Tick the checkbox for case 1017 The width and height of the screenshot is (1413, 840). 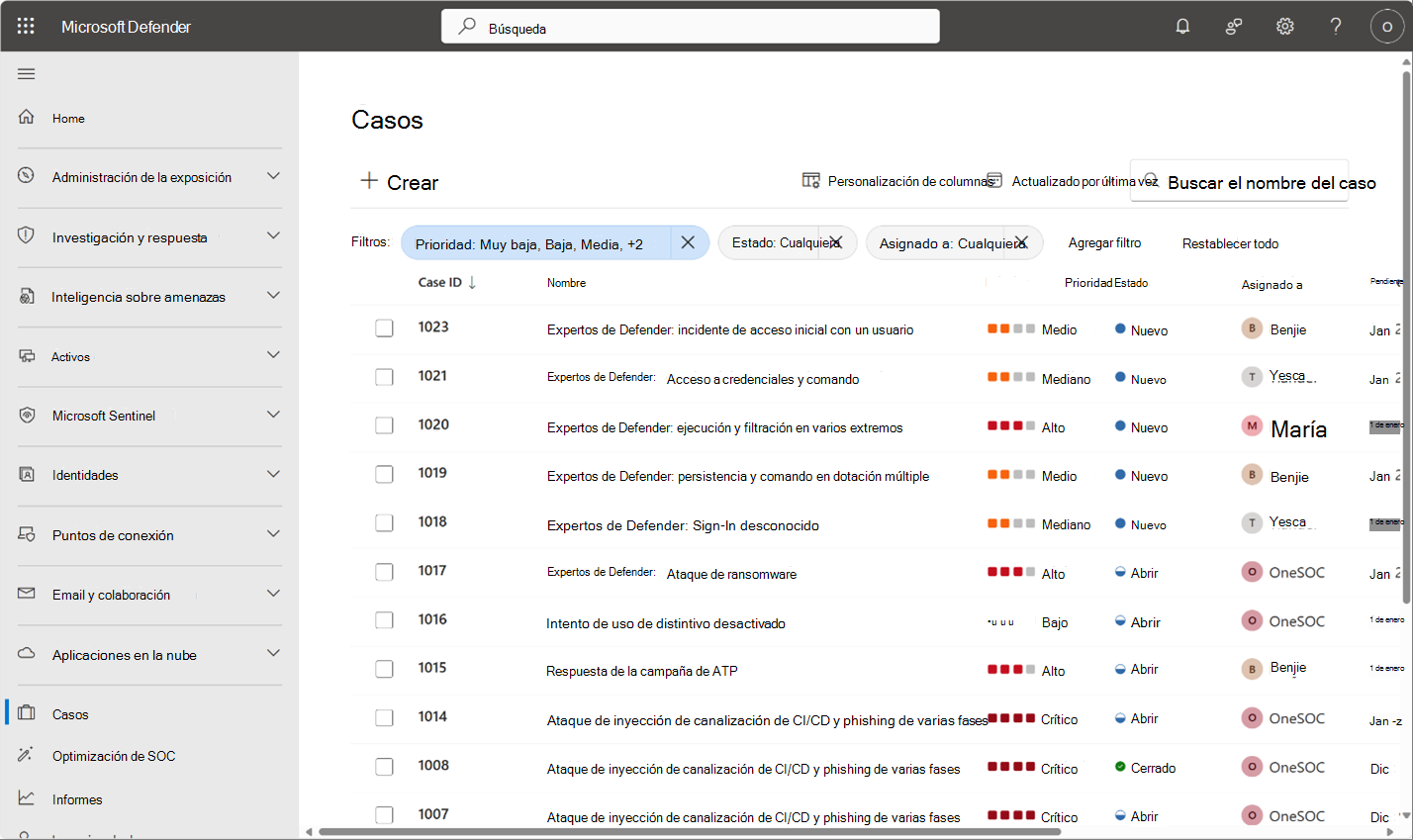pos(384,572)
